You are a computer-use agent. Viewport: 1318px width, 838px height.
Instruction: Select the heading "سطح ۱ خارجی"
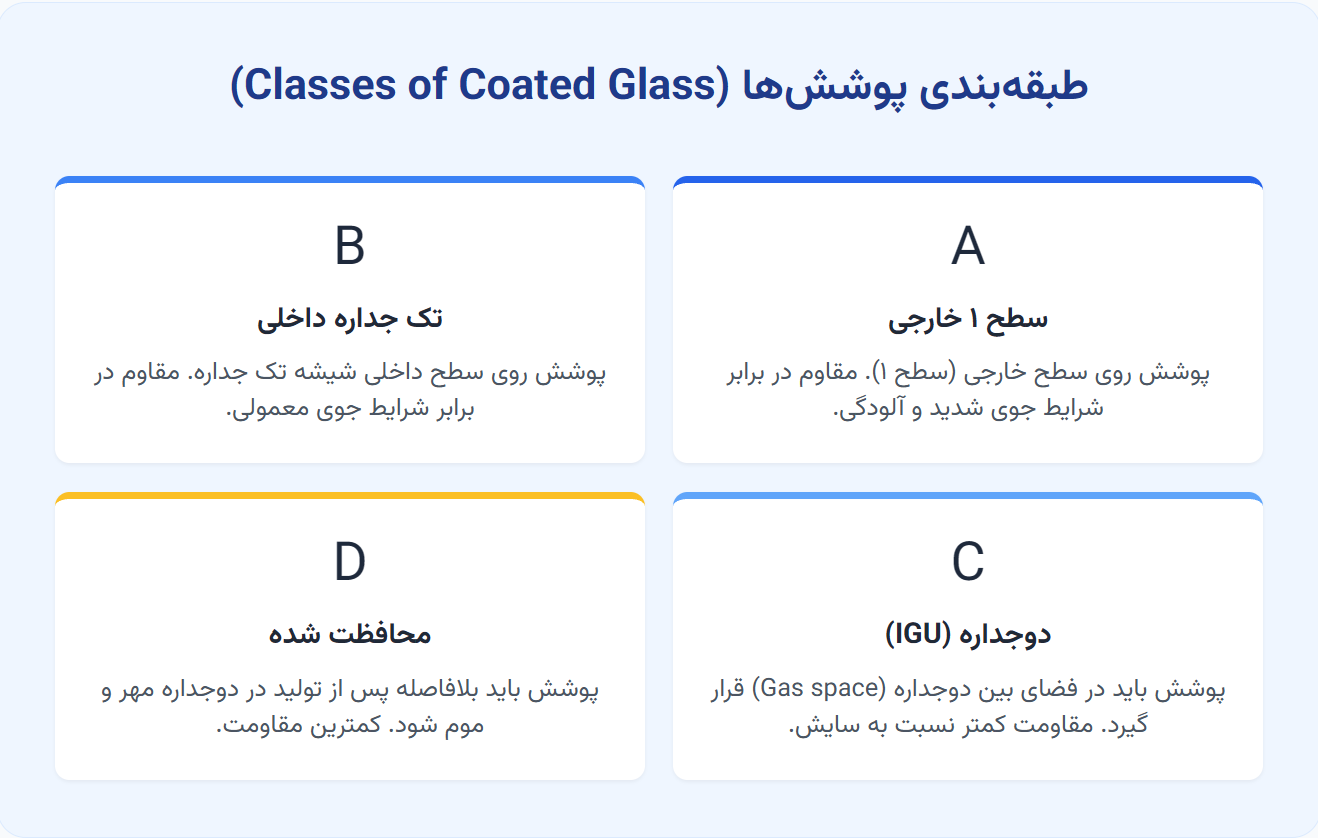point(967,319)
